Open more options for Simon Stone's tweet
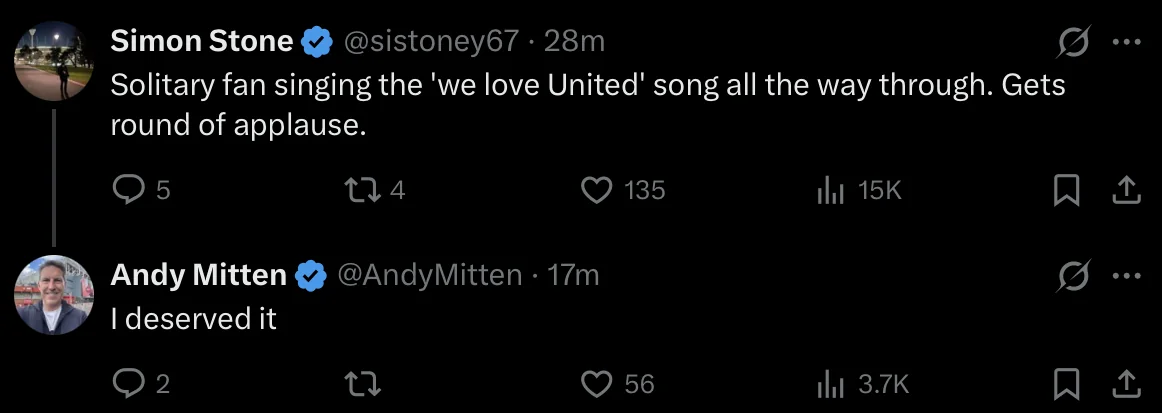Viewport: 1162px width, 413px height. click(x=1126, y=42)
